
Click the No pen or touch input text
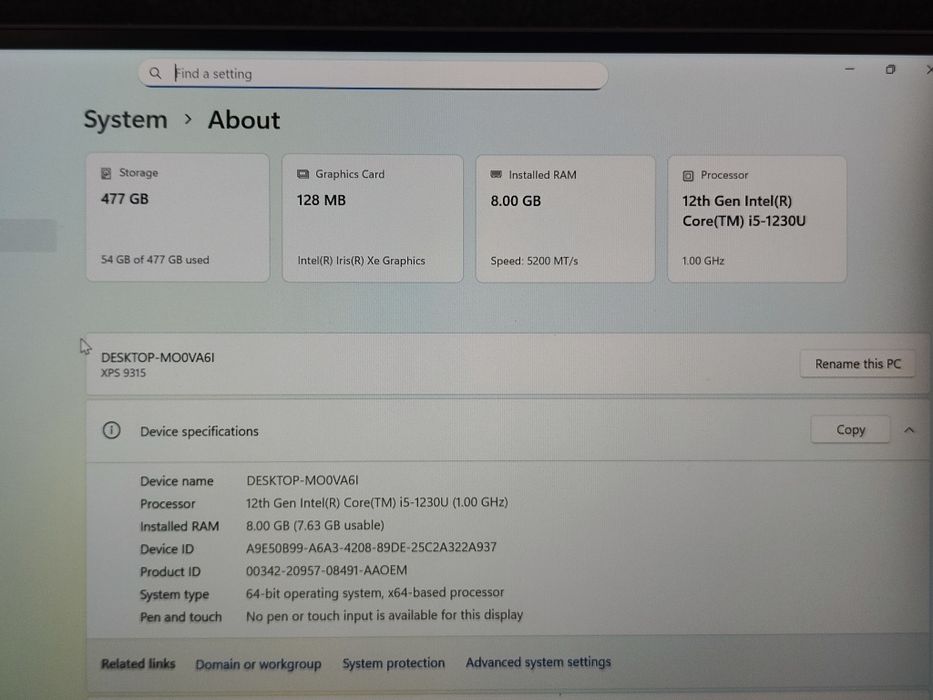coord(384,615)
